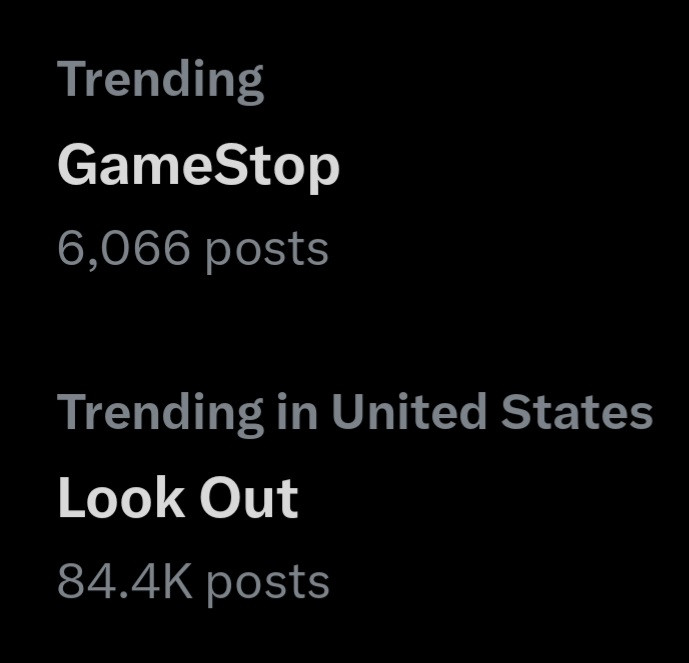View posts about Look Out
Viewport: 689px width, 663px height.
pyautogui.click(x=178, y=498)
